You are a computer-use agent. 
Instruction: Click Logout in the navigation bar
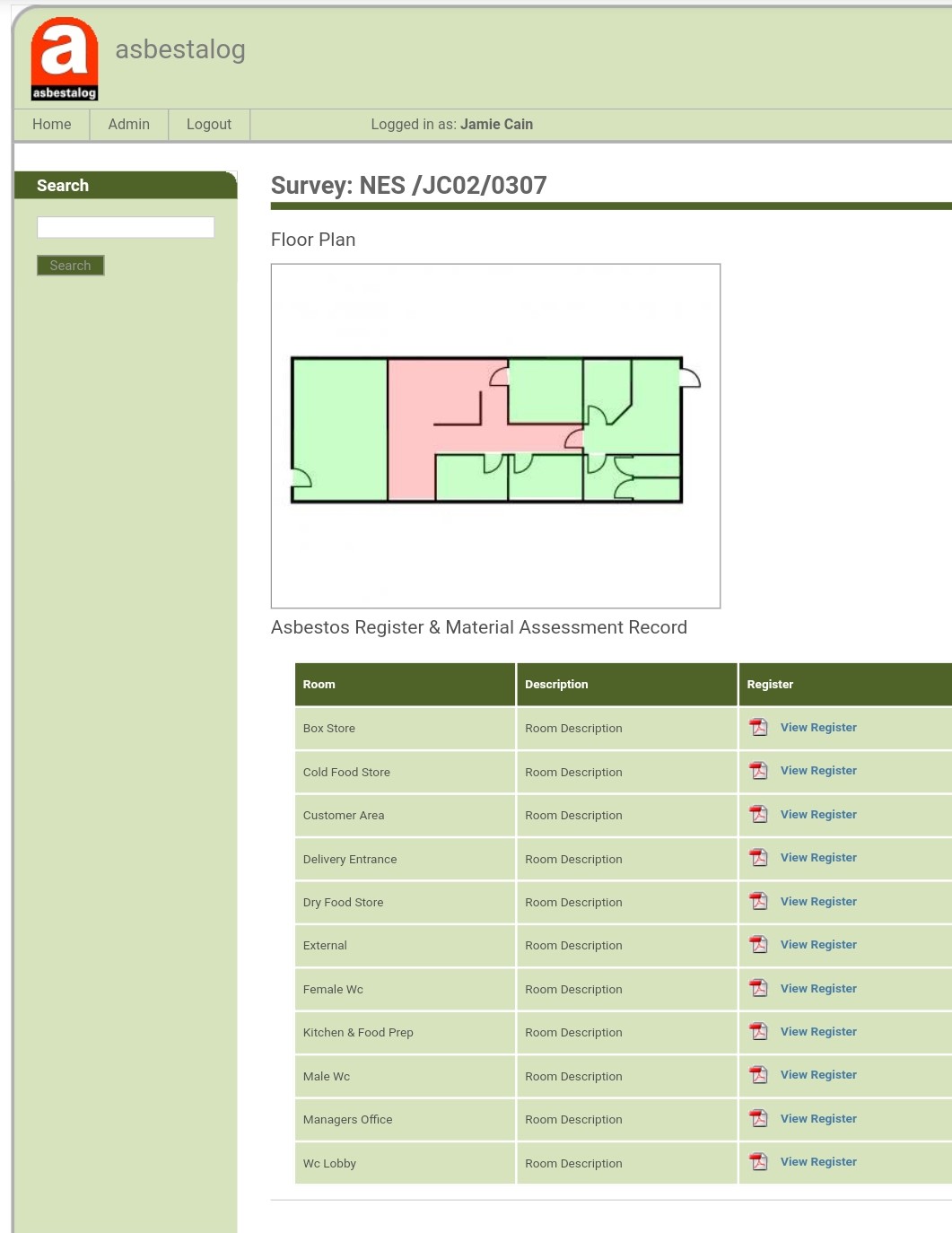pos(209,125)
